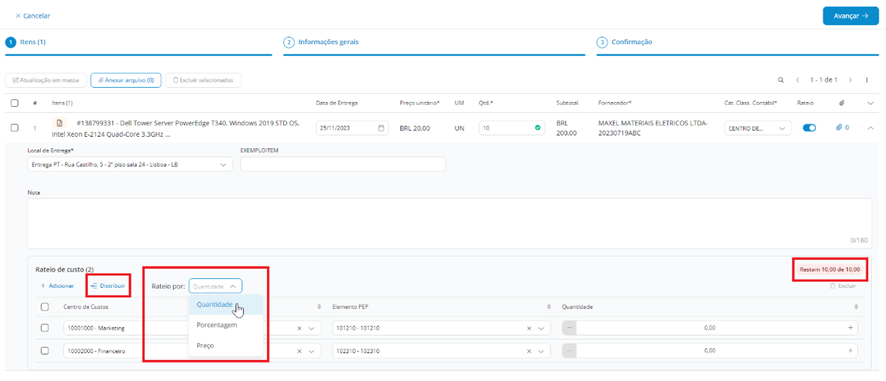Sort by Quantidade column

(x=856, y=306)
